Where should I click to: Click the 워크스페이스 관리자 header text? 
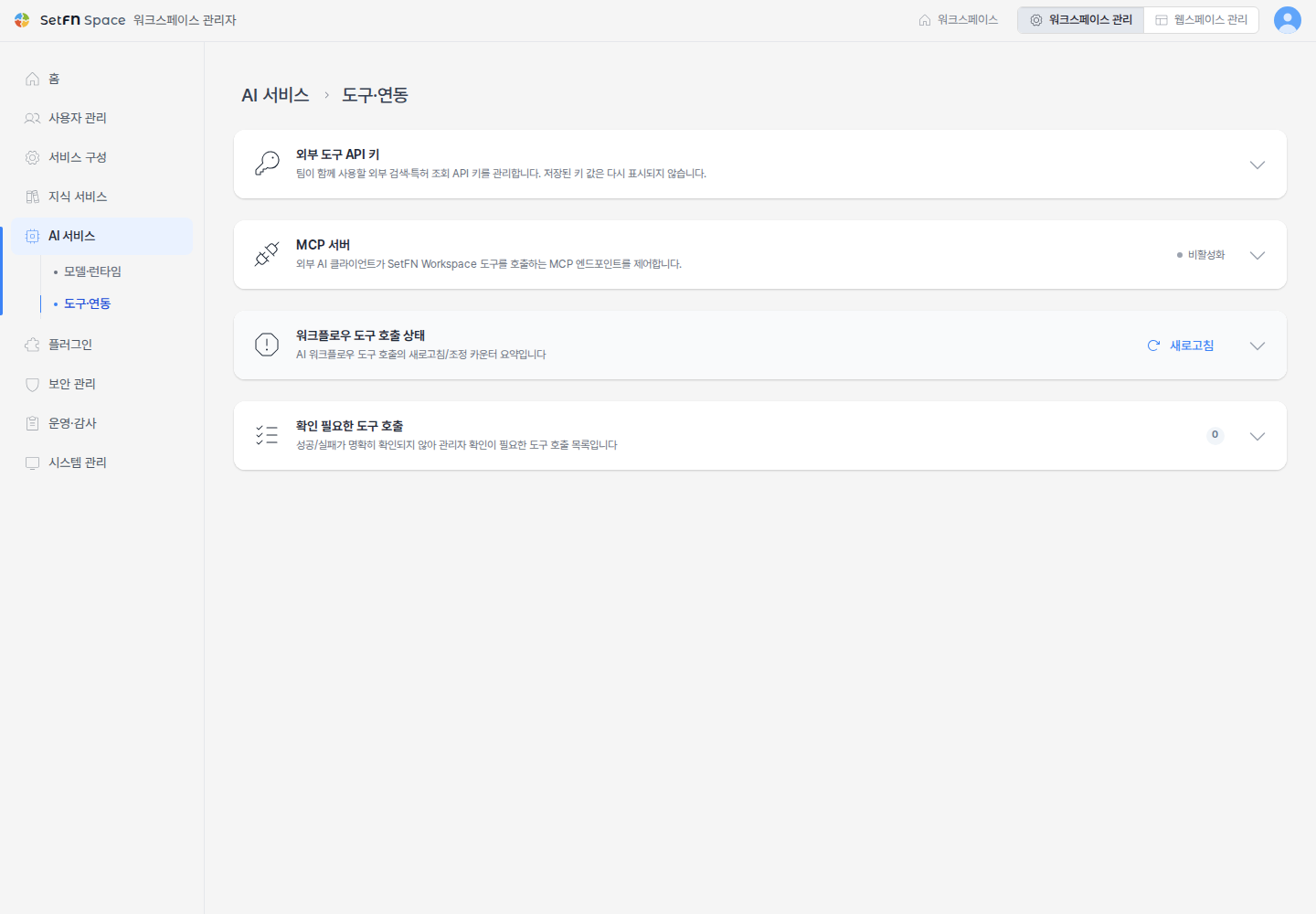click(185, 20)
